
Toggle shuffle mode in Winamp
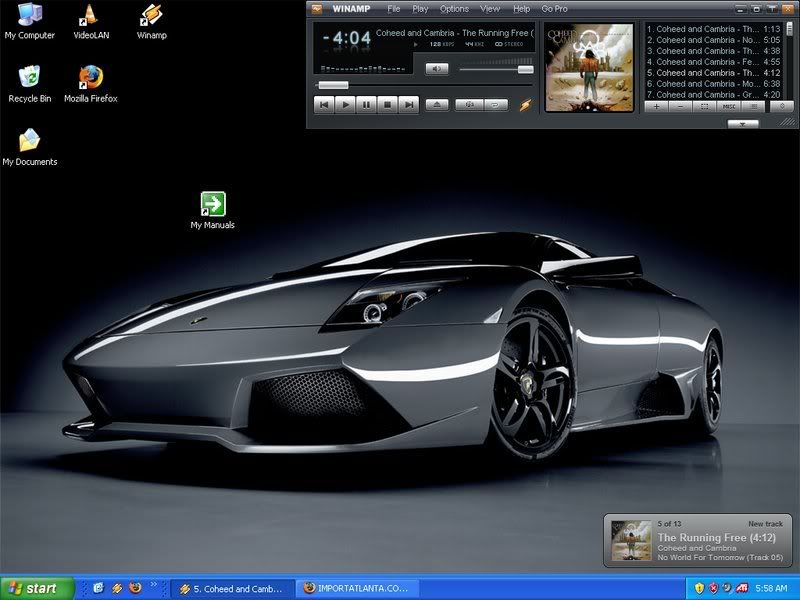tap(467, 104)
